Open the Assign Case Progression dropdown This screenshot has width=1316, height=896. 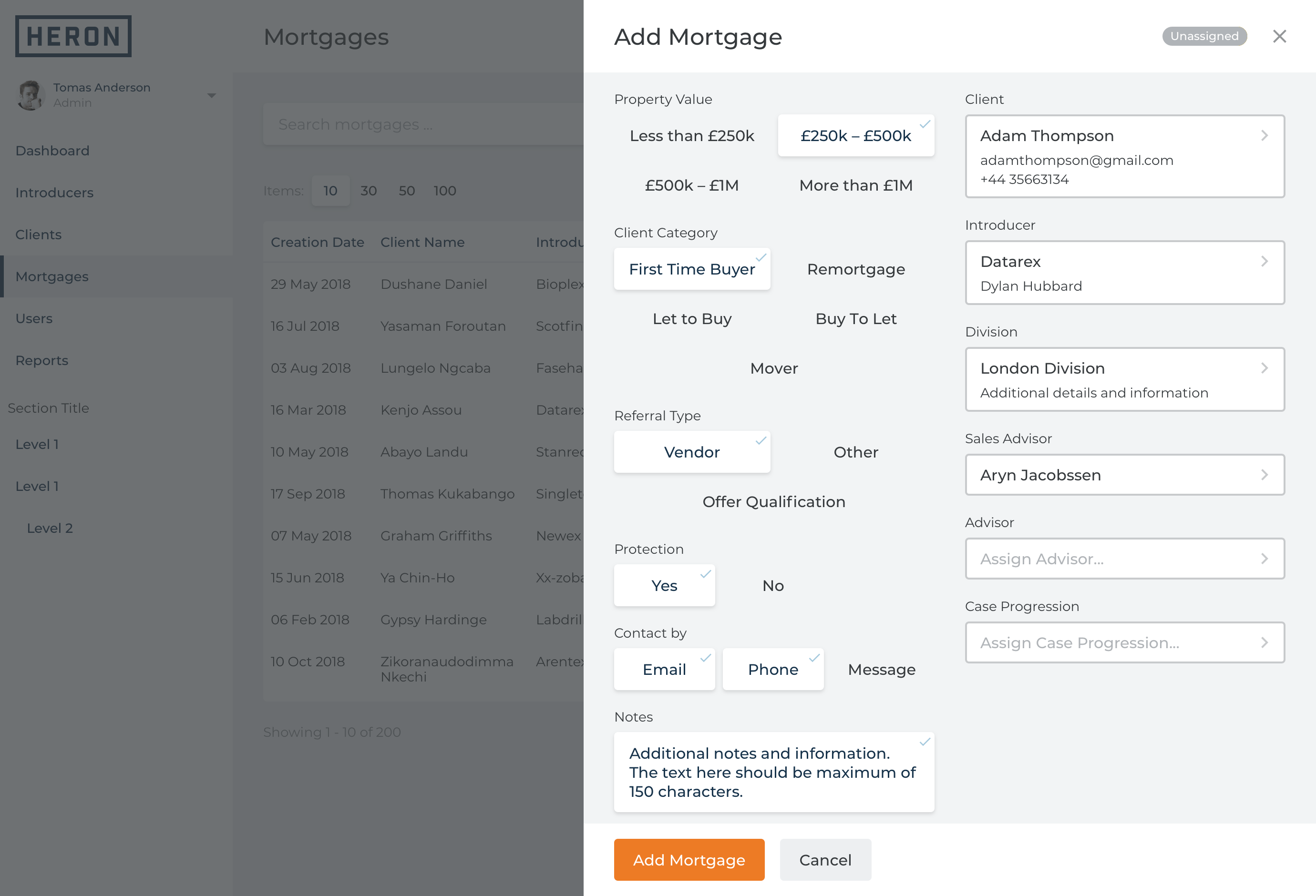pyautogui.click(x=1125, y=643)
